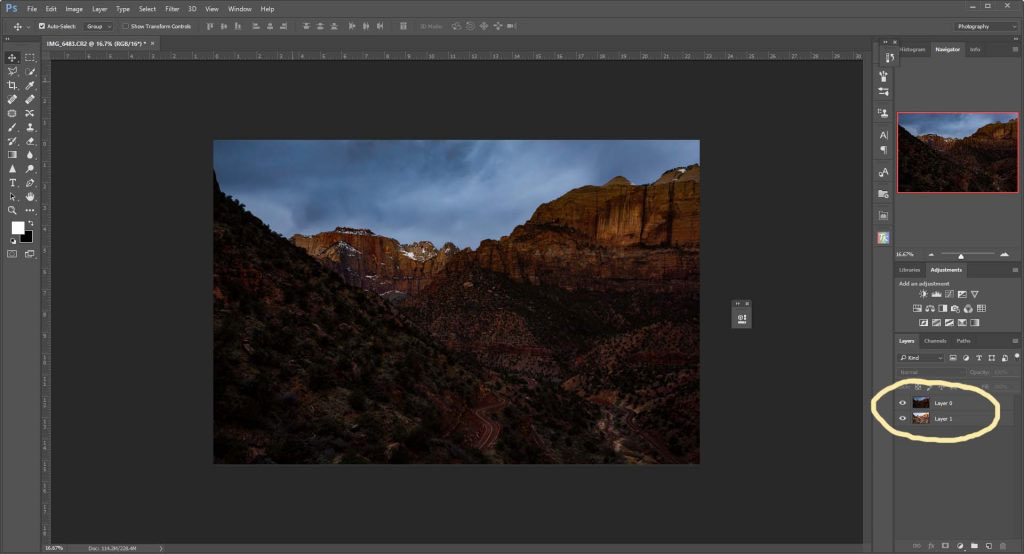Click the Add layer style fx icon

click(929, 545)
